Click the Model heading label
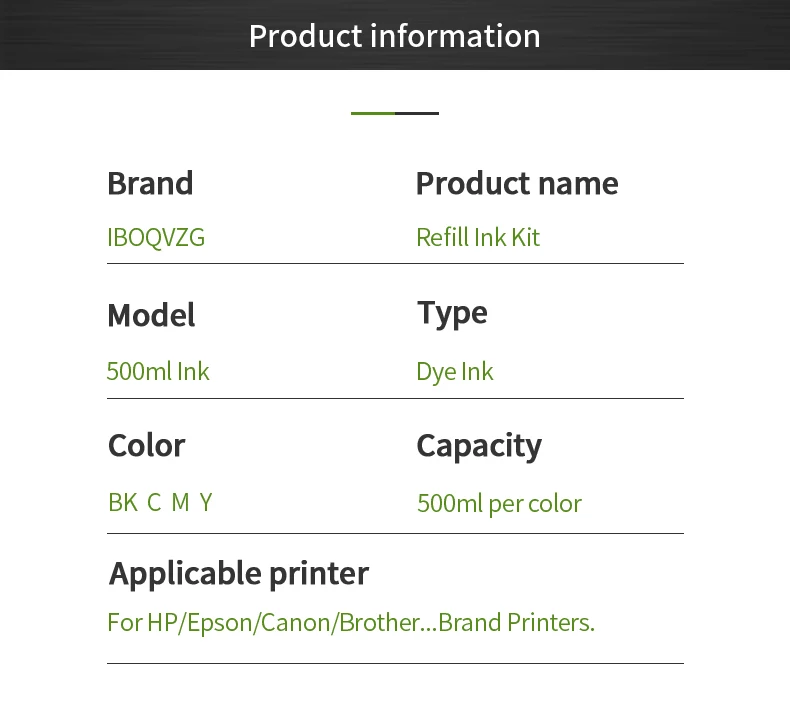 (x=151, y=315)
